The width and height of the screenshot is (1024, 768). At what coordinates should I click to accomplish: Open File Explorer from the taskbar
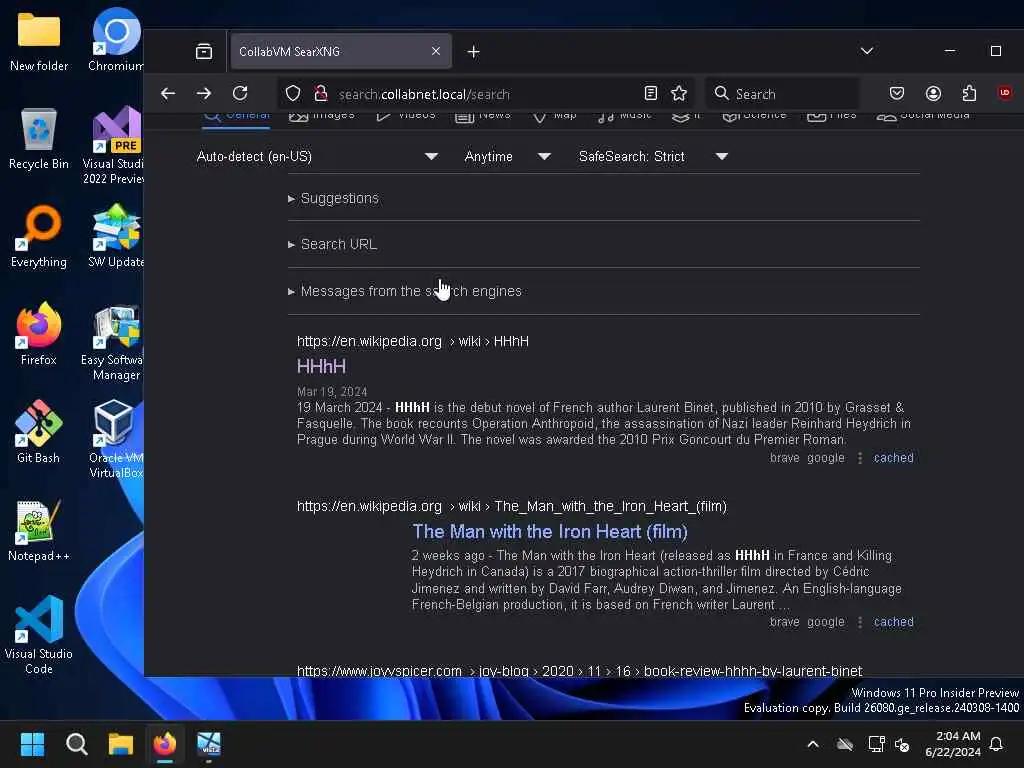point(121,744)
